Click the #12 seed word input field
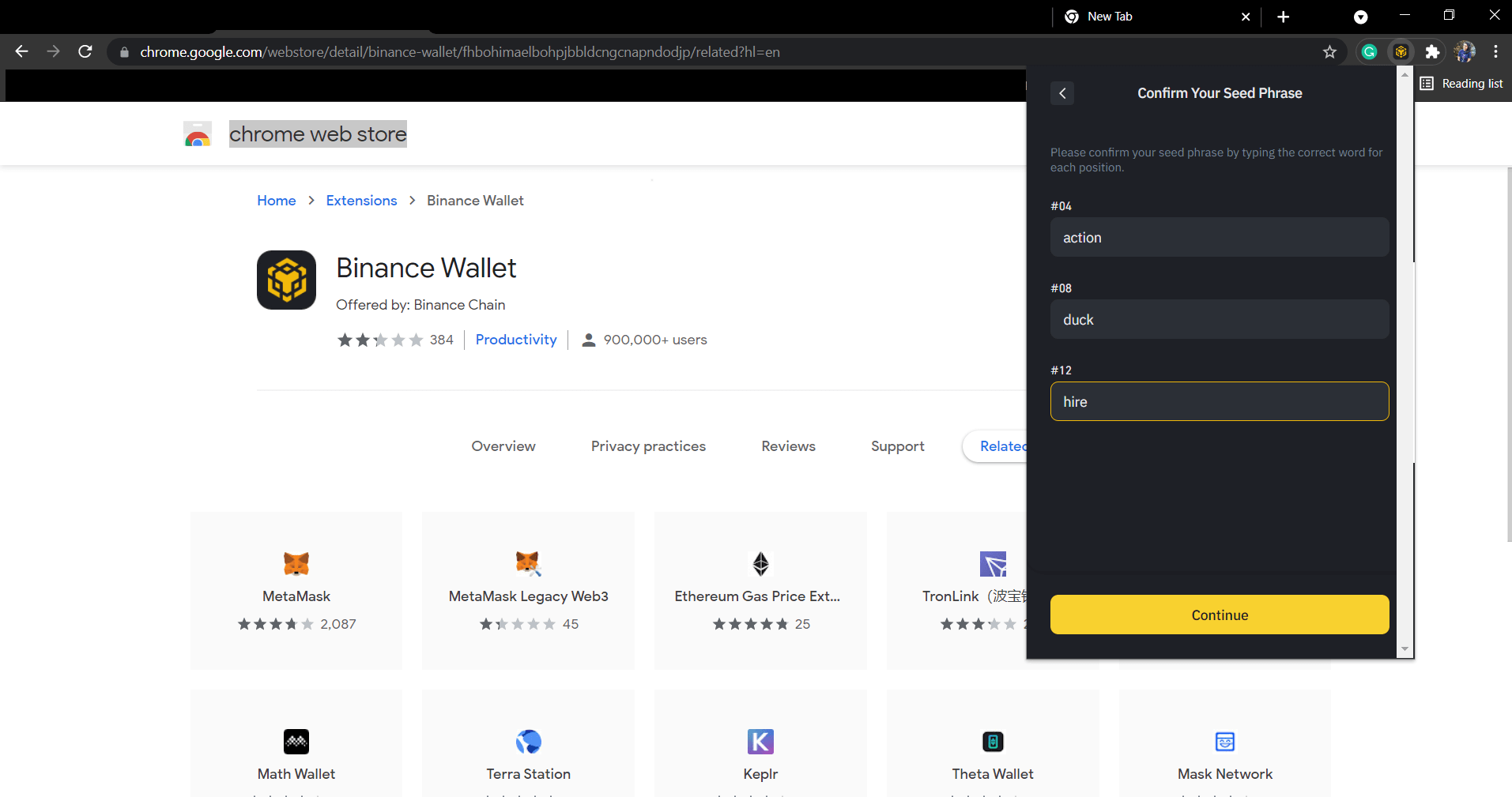The image size is (1512, 797). click(x=1219, y=401)
